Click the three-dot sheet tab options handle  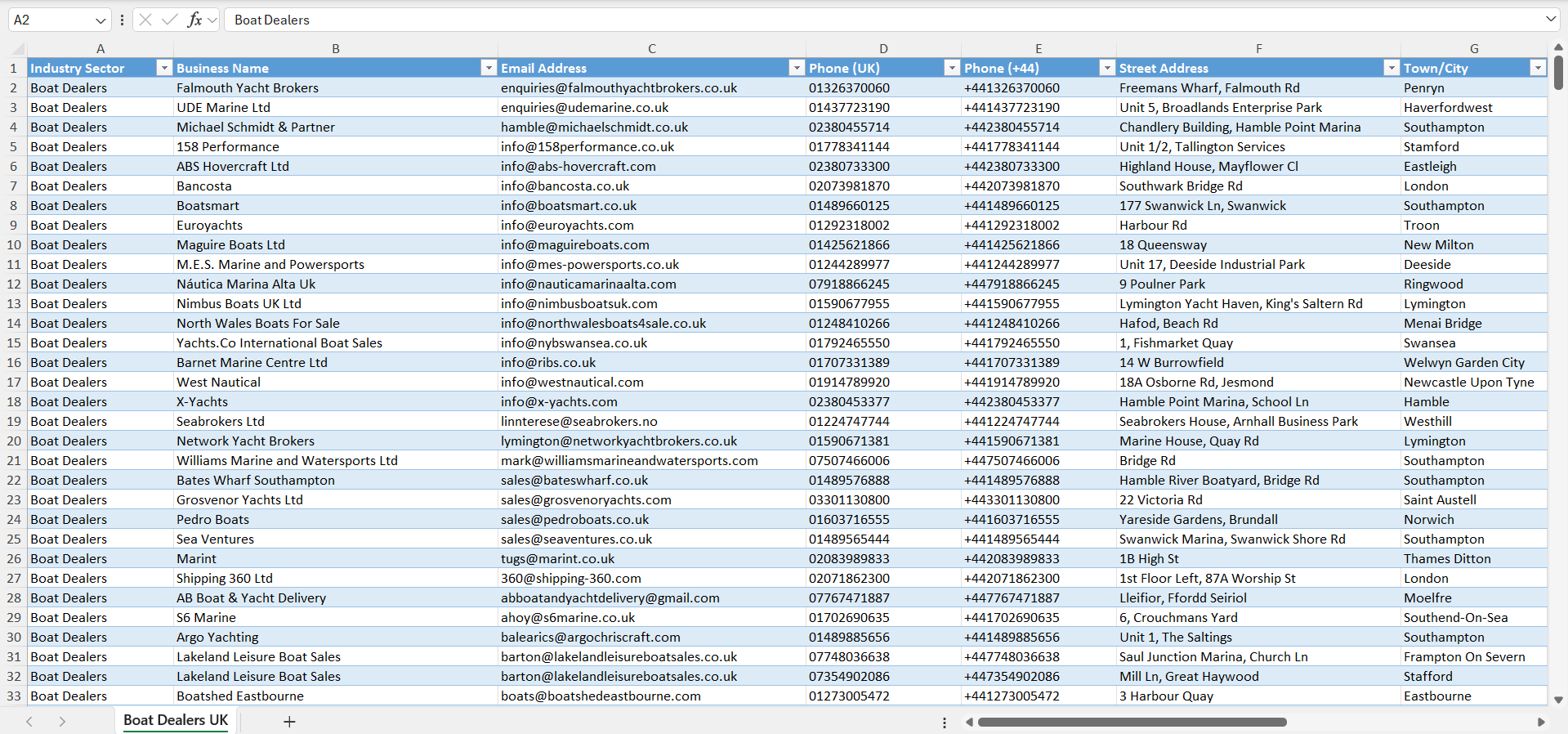pyautogui.click(x=945, y=723)
